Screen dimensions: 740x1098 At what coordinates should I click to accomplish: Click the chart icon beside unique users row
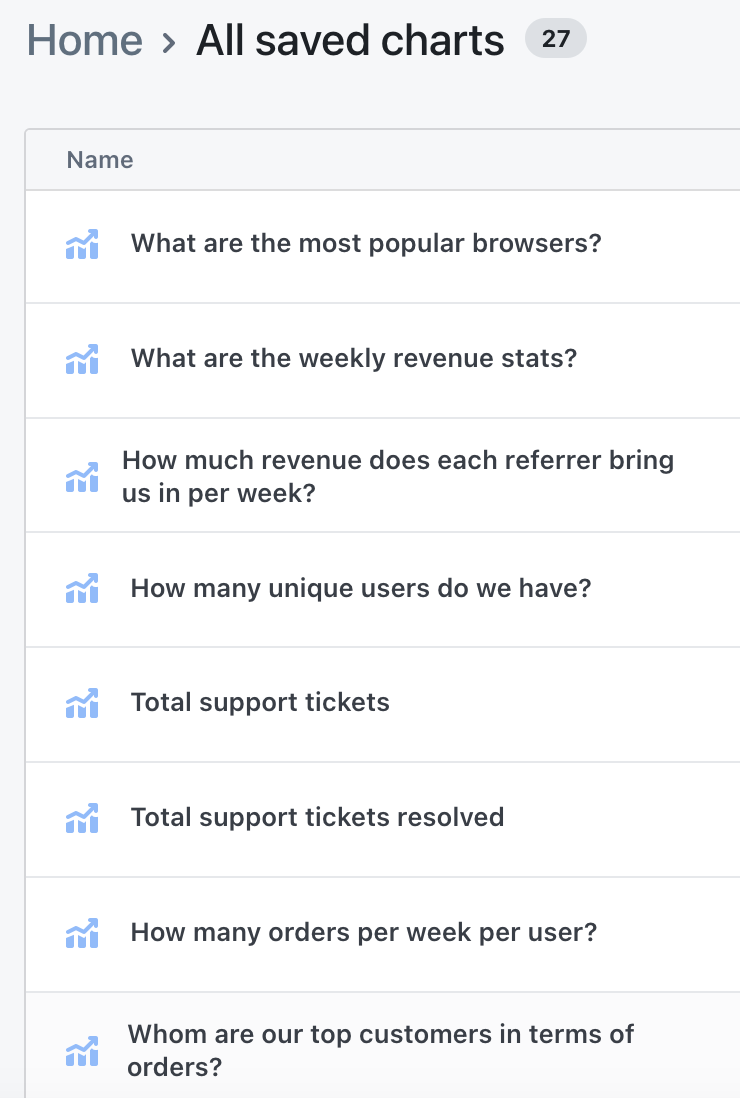point(82,588)
